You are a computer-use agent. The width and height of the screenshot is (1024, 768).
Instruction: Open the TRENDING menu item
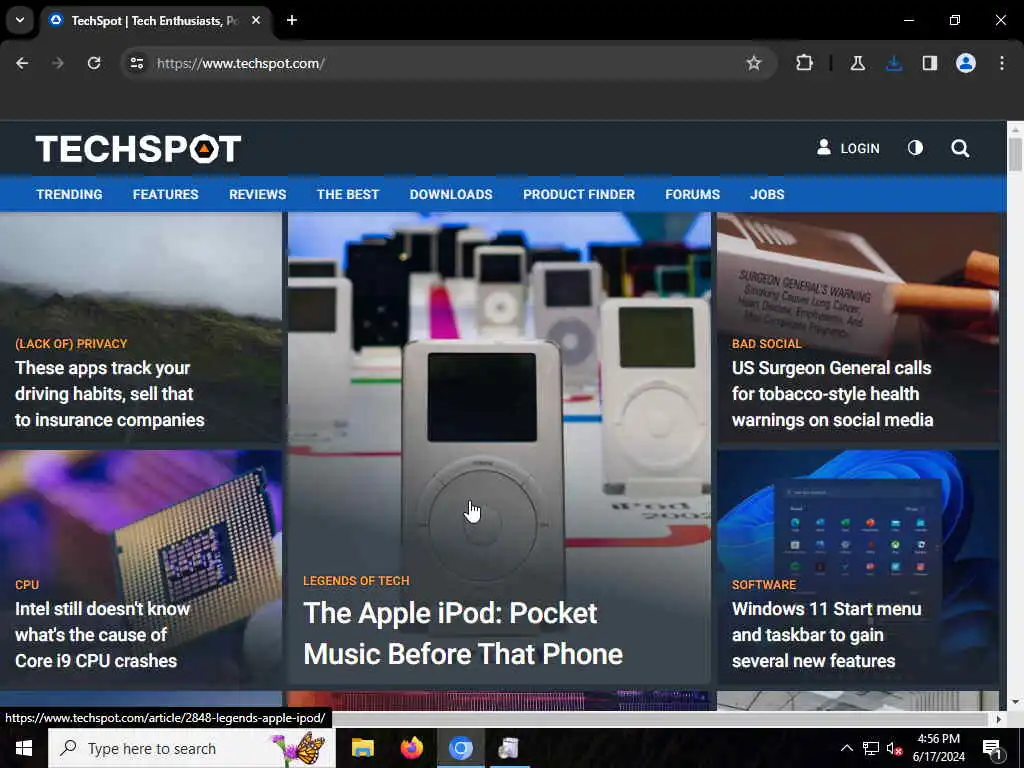pos(69,195)
